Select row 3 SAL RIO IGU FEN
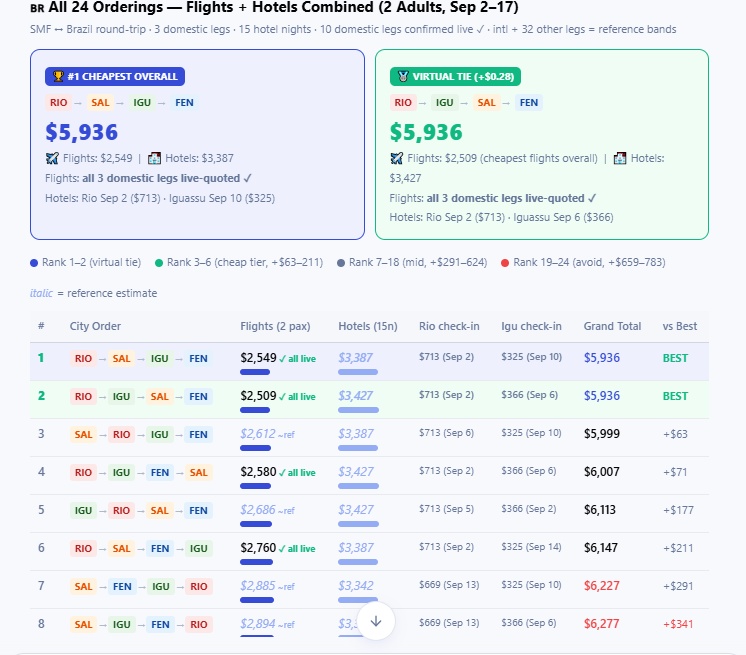746x655 pixels. [x=369, y=438]
